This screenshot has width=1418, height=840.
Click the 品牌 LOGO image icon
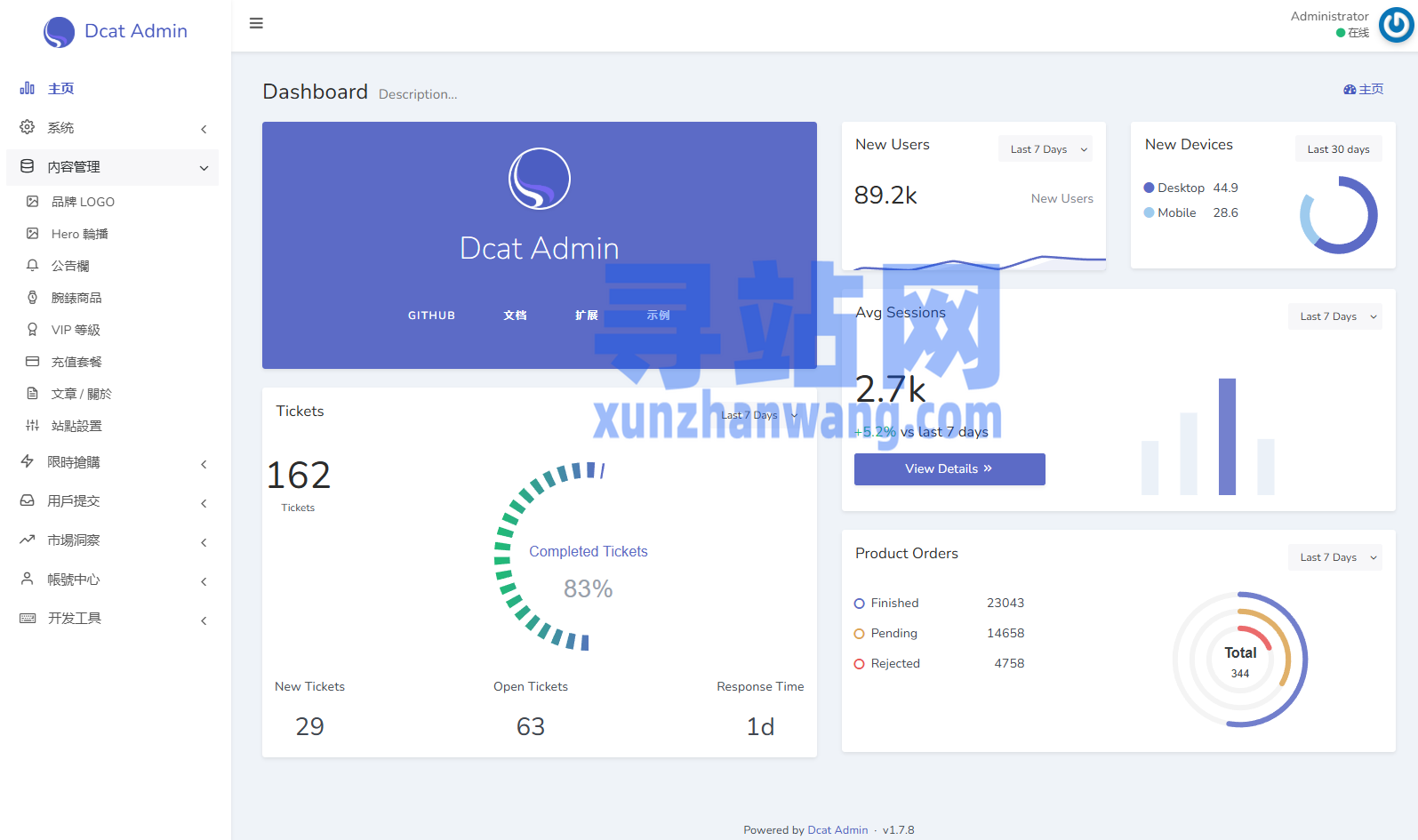click(33, 202)
